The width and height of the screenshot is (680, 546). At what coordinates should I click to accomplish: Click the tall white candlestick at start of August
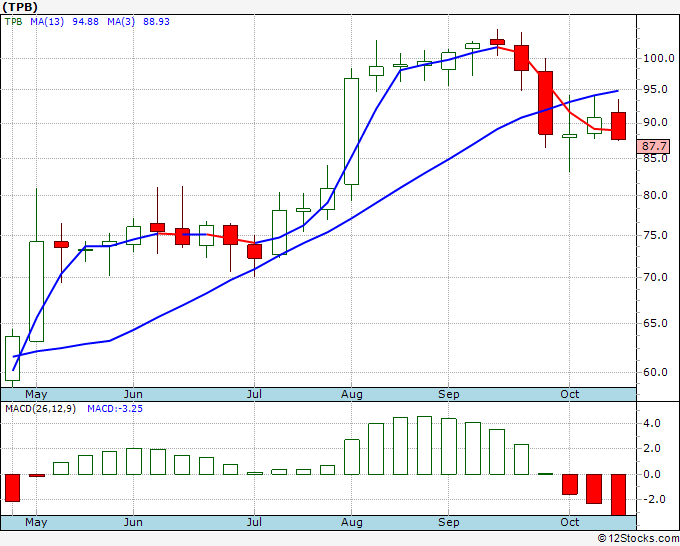(351, 131)
